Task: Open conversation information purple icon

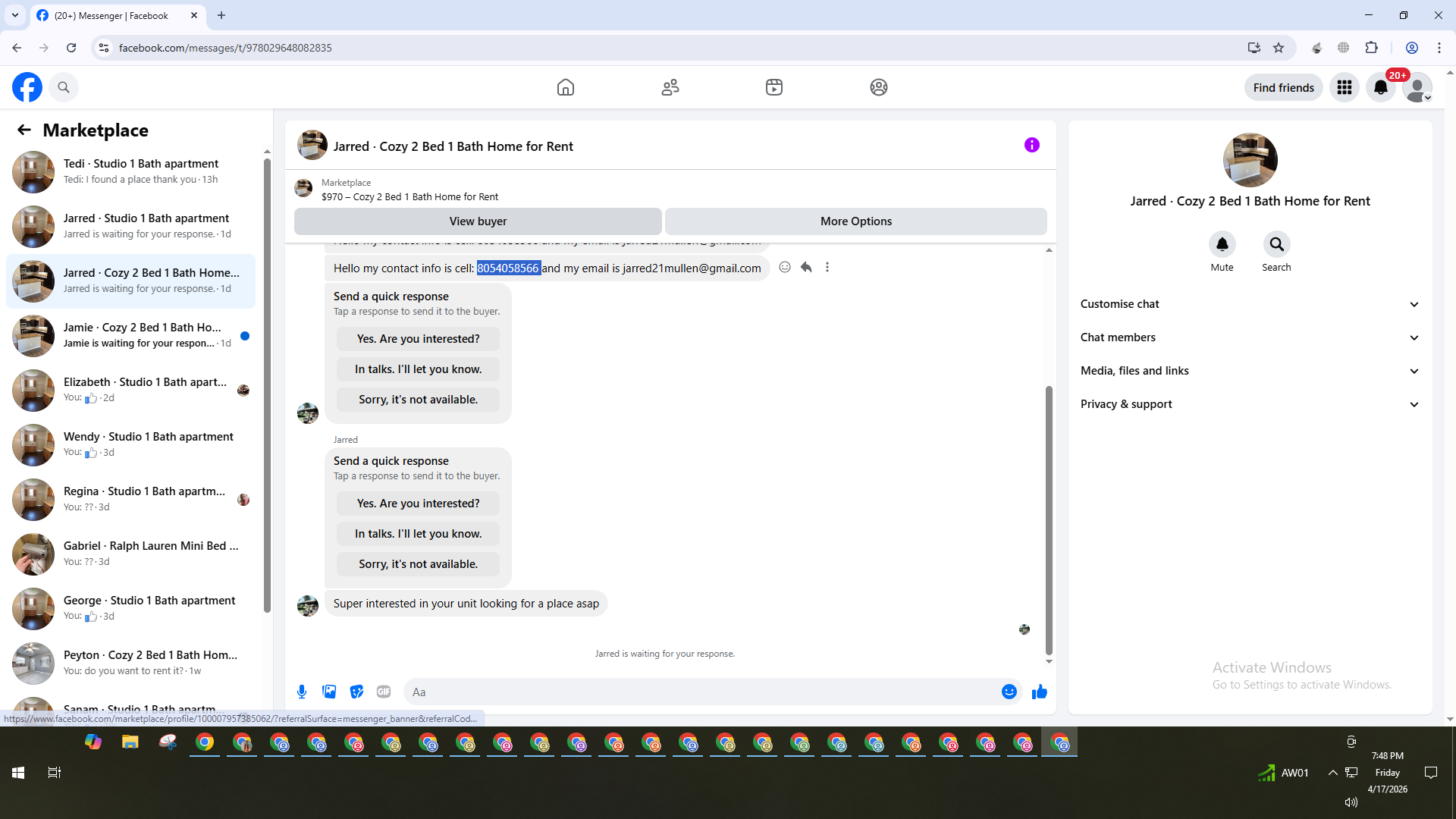Action: (x=1031, y=145)
